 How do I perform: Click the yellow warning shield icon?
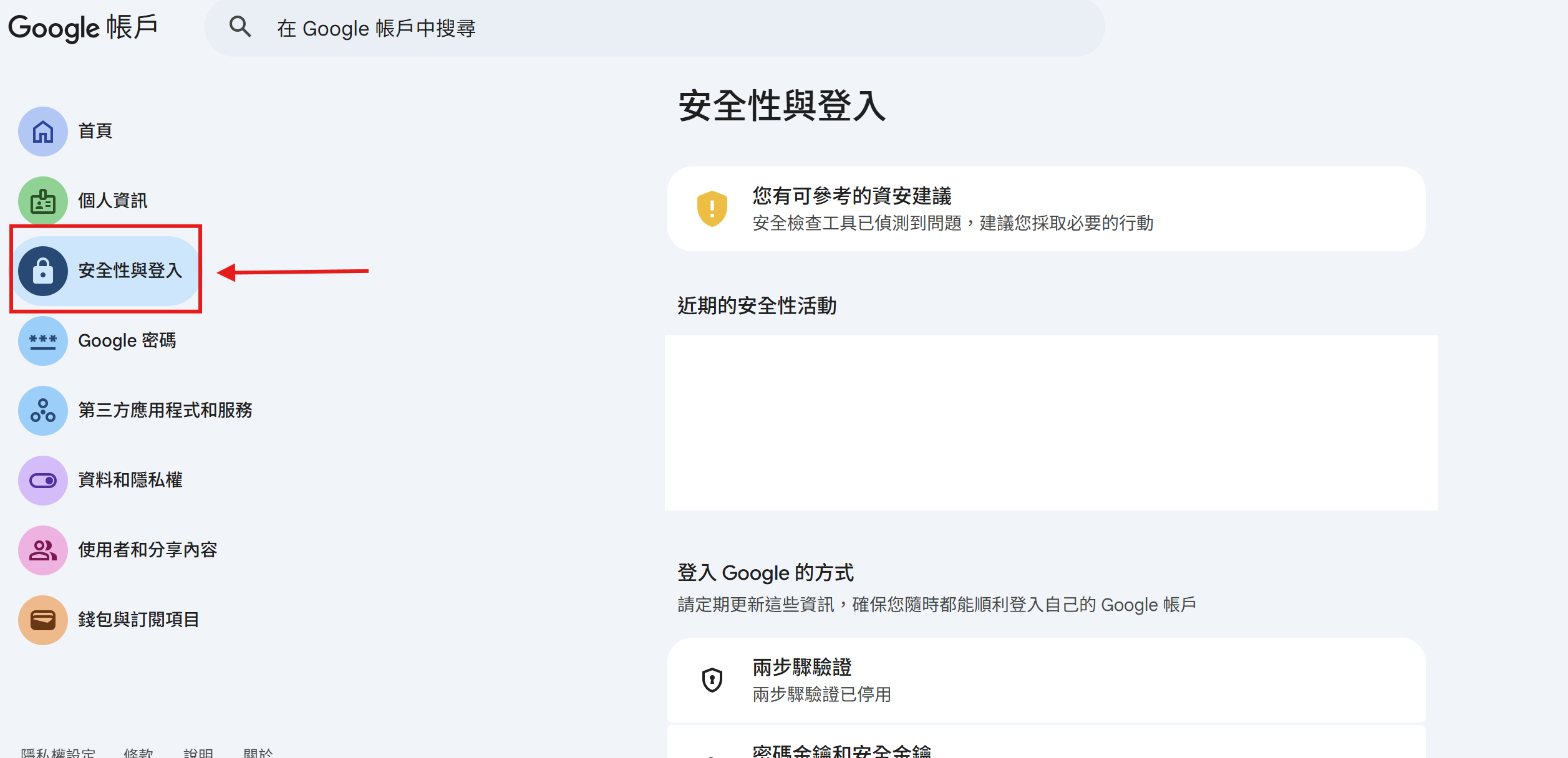[x=712, y=209]
